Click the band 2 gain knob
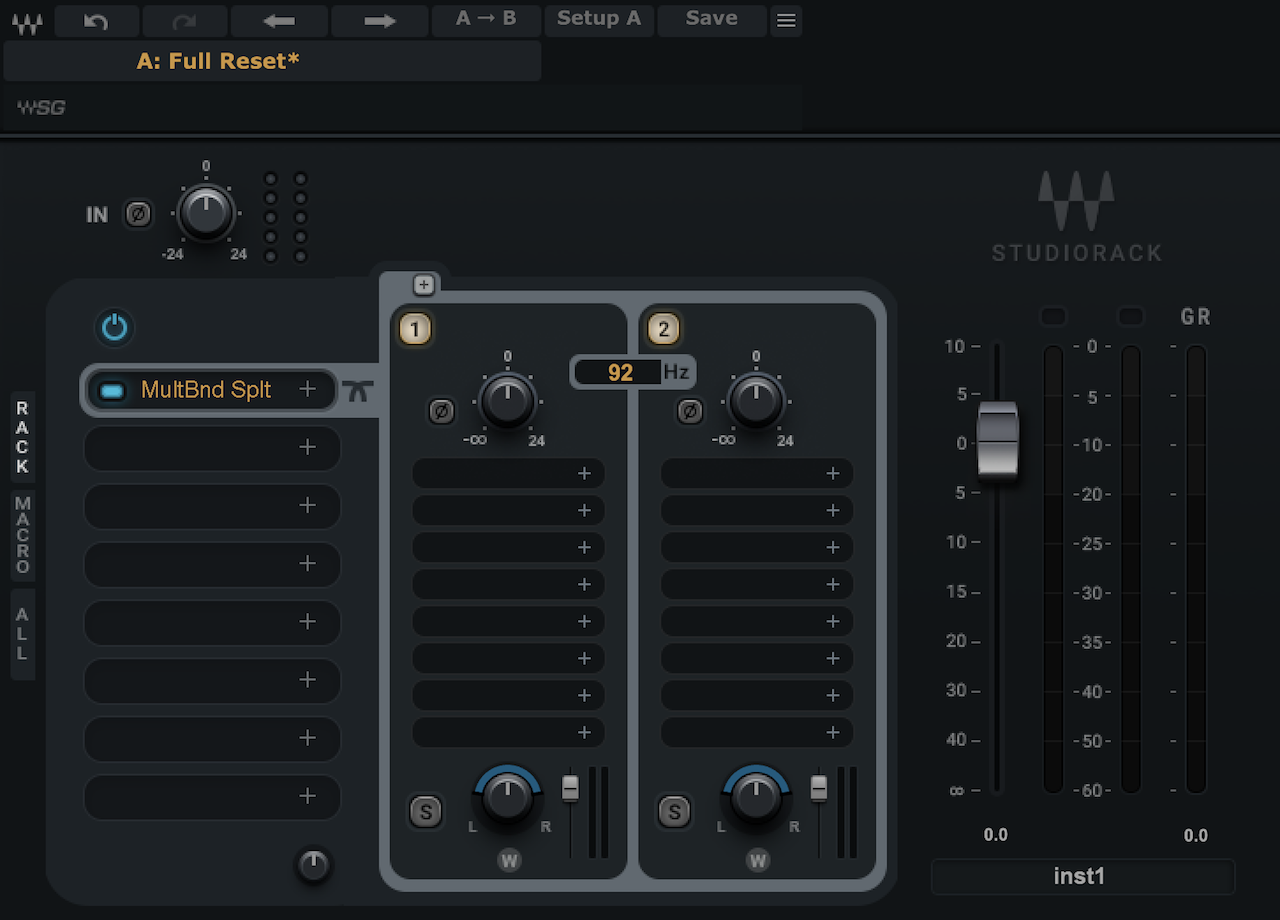Viewport: 1280px width, 920px height. pos(756,400)
